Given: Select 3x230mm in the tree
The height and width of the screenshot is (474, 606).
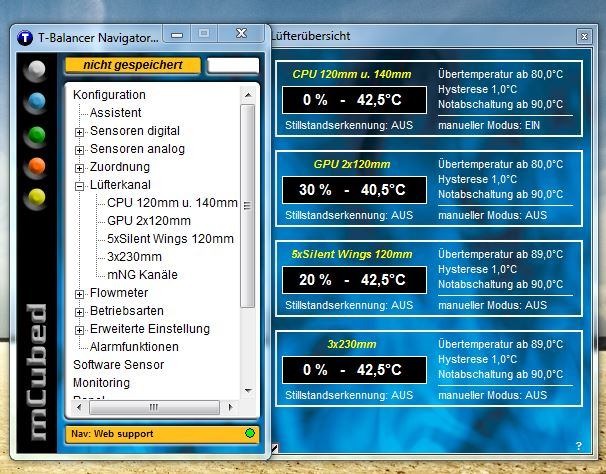Looking at the screenshot, I should [x=134, y=257].
